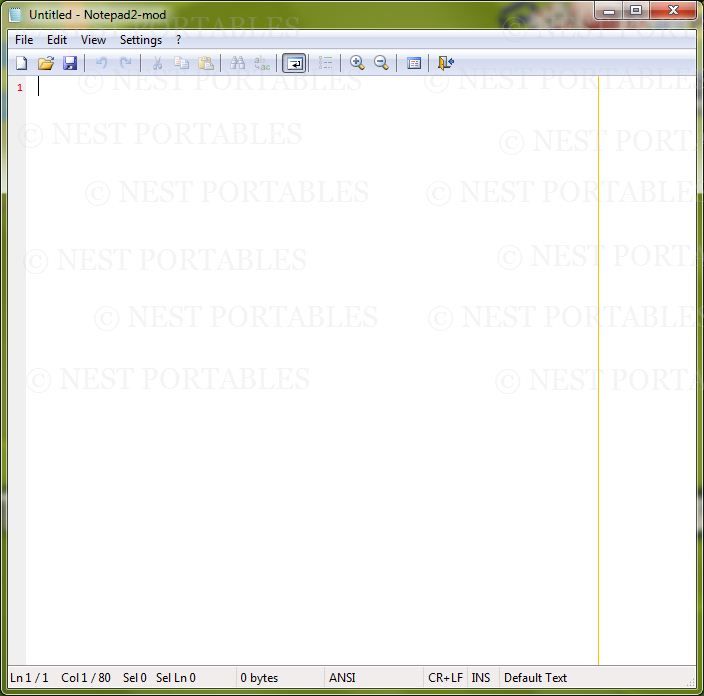Image resolution: width=704 pixels, height=696 pixels.
Task: Click the Zoom In magnifier icon
Action: coord(357,63)
